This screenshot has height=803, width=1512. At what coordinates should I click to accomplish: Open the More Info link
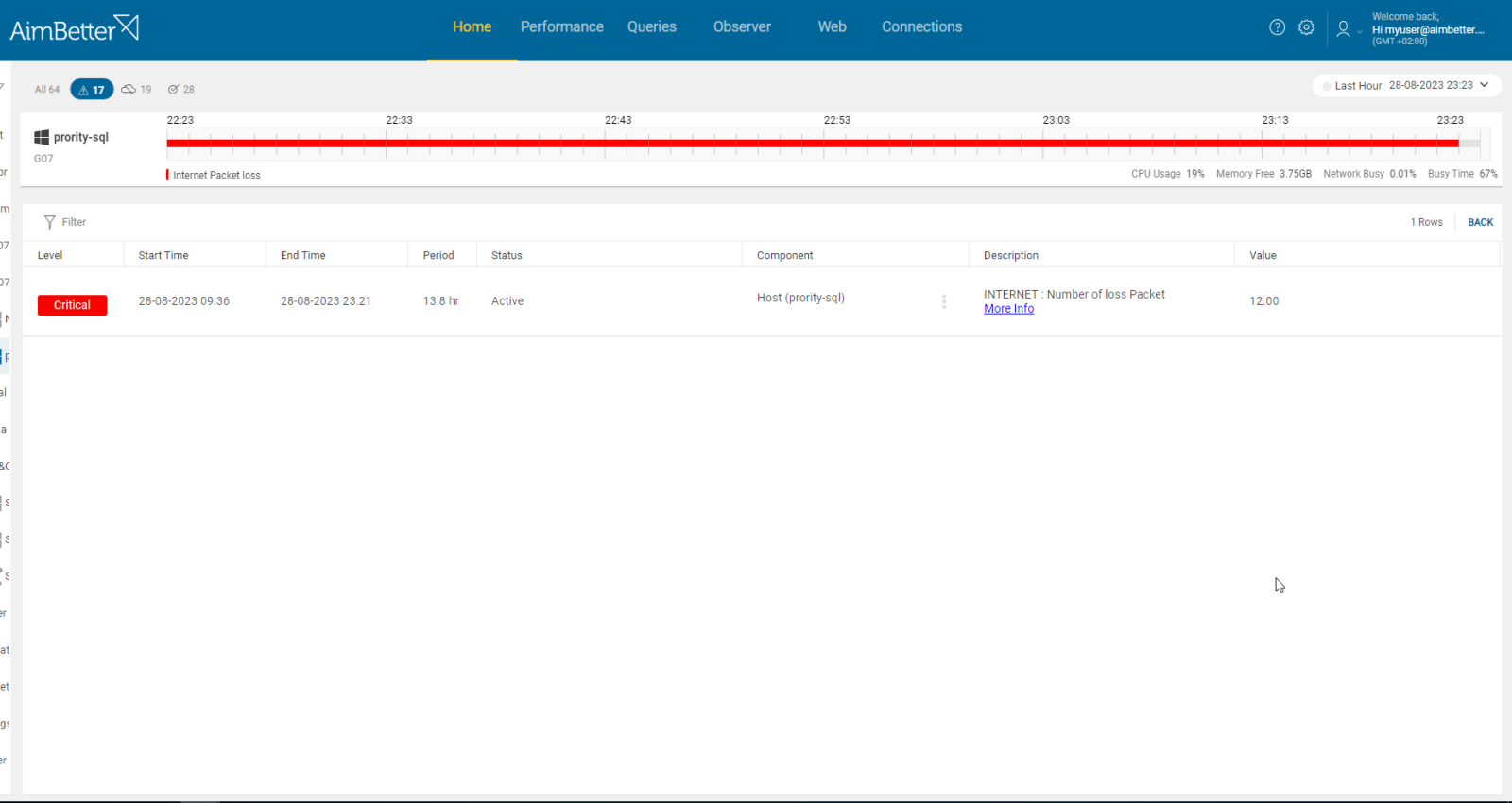coord(1008,309)
